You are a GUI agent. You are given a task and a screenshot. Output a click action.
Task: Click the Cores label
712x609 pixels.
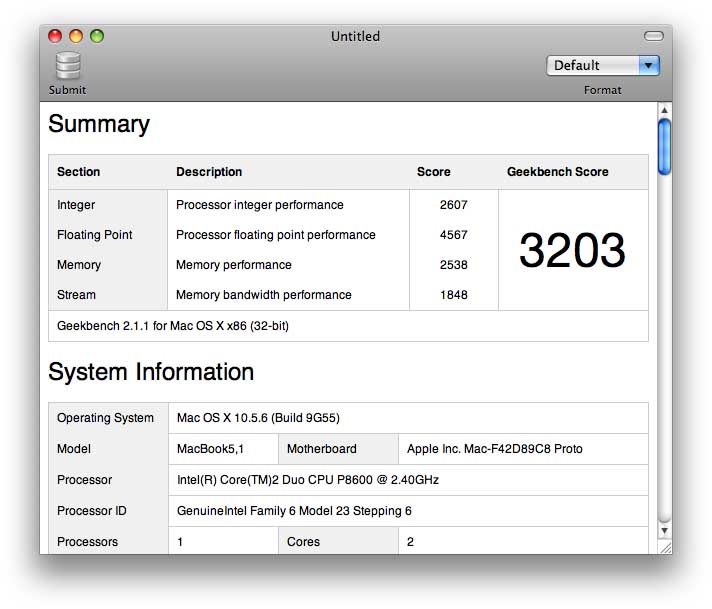point(303,542)
